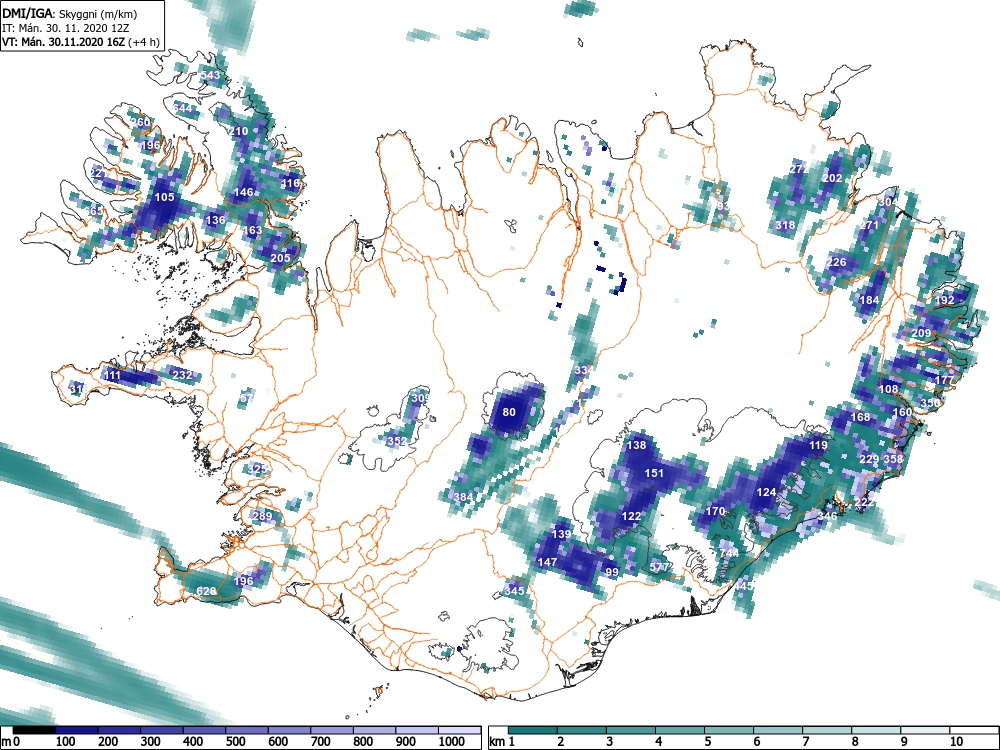Click the visibility value 628 on Reykjanes
The image size is (1000, 750).
(x=206, y=591)
